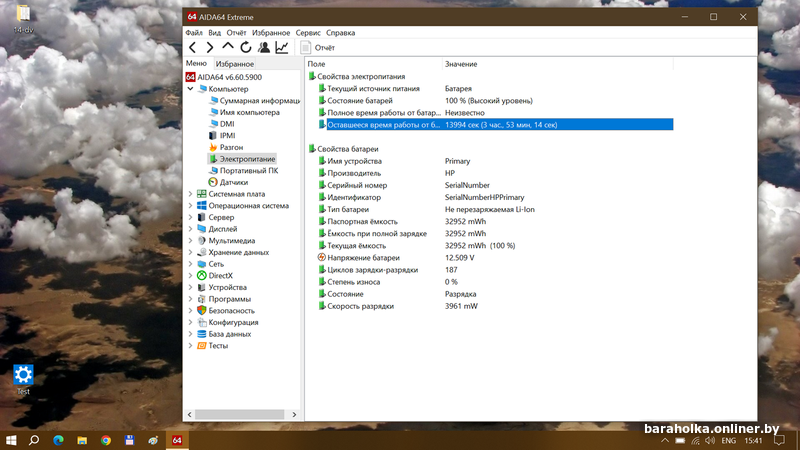Expand the Системная плата node
This screenshot has height=450, width=800.
pyautogui.click(x=190, y=194)
